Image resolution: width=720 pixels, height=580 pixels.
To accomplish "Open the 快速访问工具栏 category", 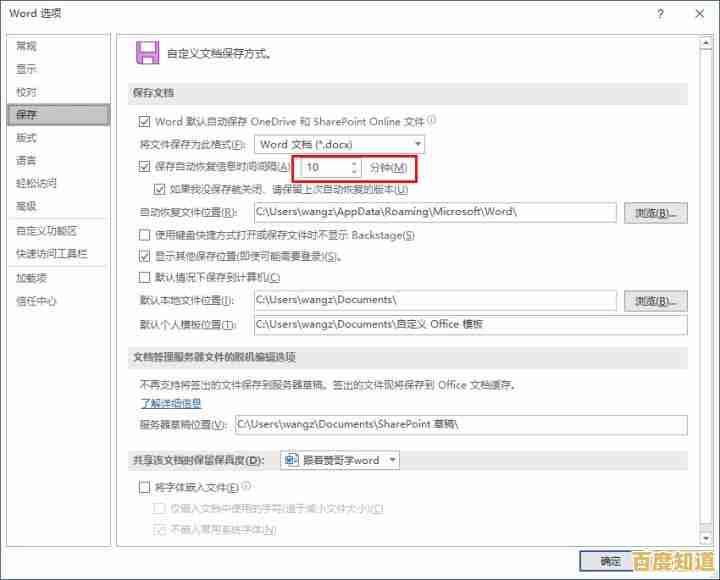I will coord(51,253).
